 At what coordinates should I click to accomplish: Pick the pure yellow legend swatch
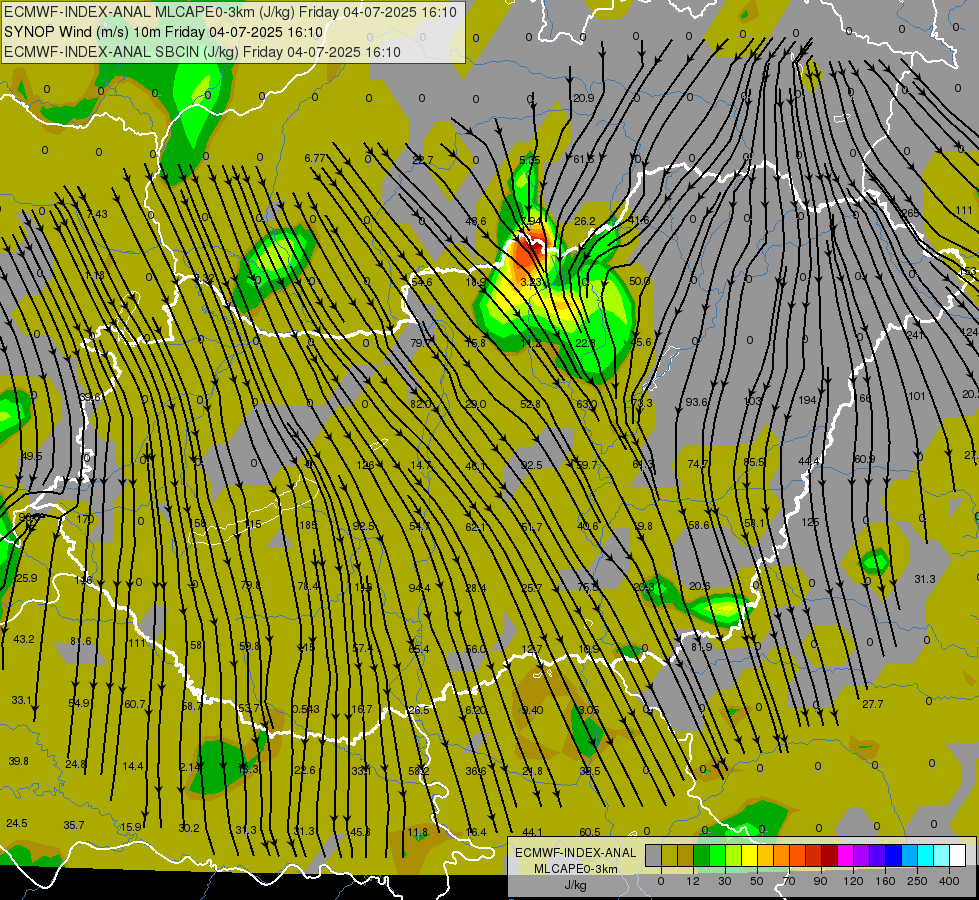click(750, 855)
